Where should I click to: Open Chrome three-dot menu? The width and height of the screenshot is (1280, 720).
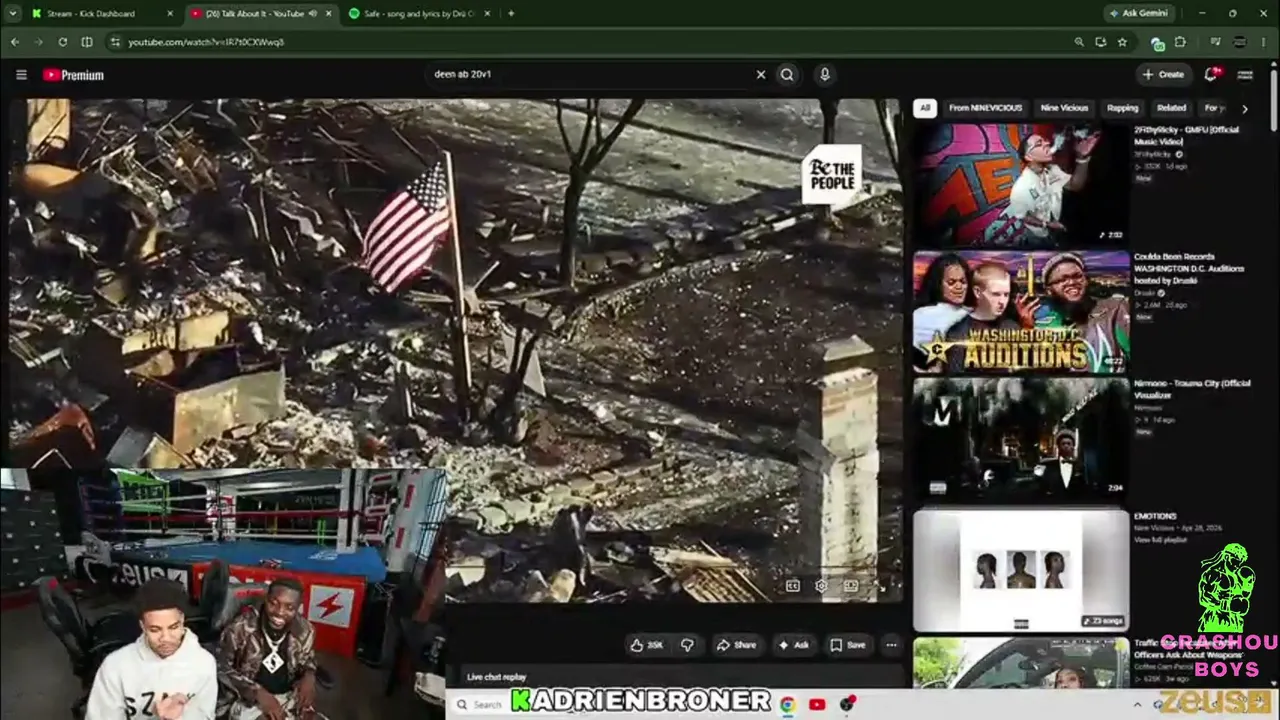pyautogui.click(x=1265, y=42)
